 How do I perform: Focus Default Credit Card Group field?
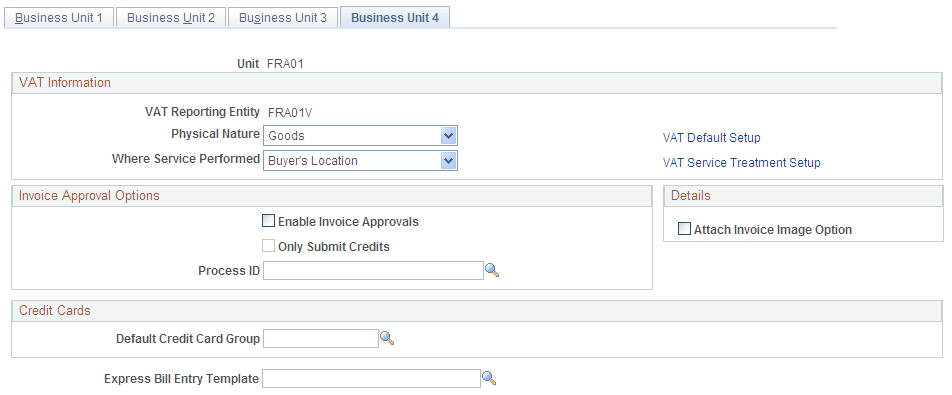(x=321, y=339)
